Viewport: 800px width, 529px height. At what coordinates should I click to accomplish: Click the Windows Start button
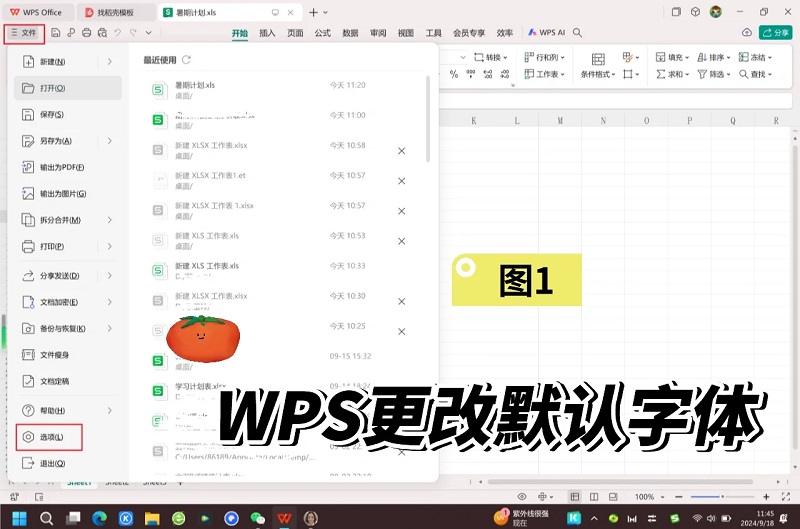pyautogui.click(x=19, y=518)
